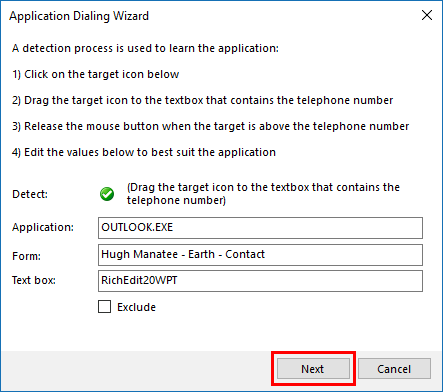Focus the Application field containing OUTLOOK.EXE
The width and height of the screenshot is (443, 392).
(260, 228)
